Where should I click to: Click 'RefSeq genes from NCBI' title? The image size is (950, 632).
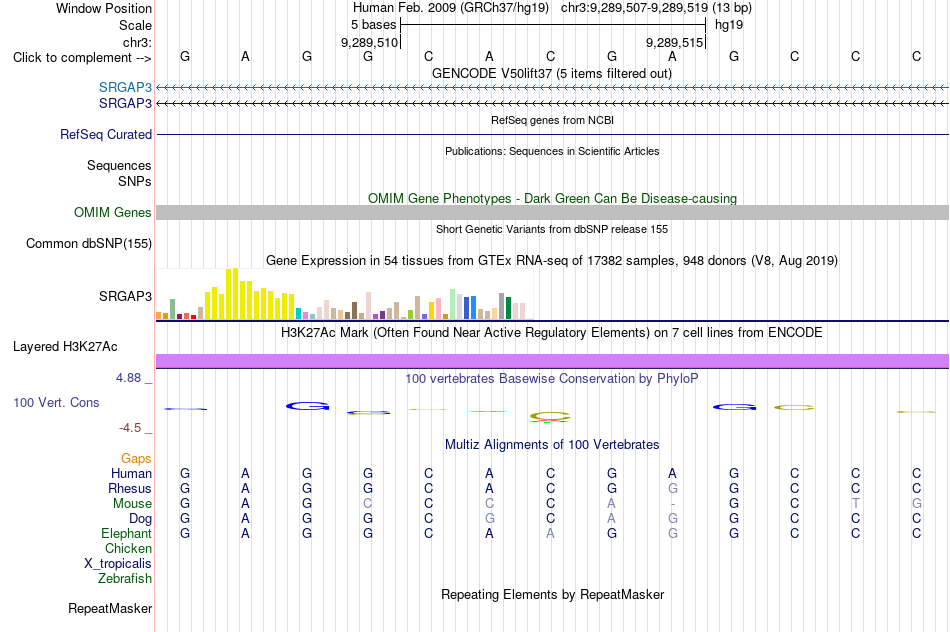pyautogui.click(x=553, y=120)
